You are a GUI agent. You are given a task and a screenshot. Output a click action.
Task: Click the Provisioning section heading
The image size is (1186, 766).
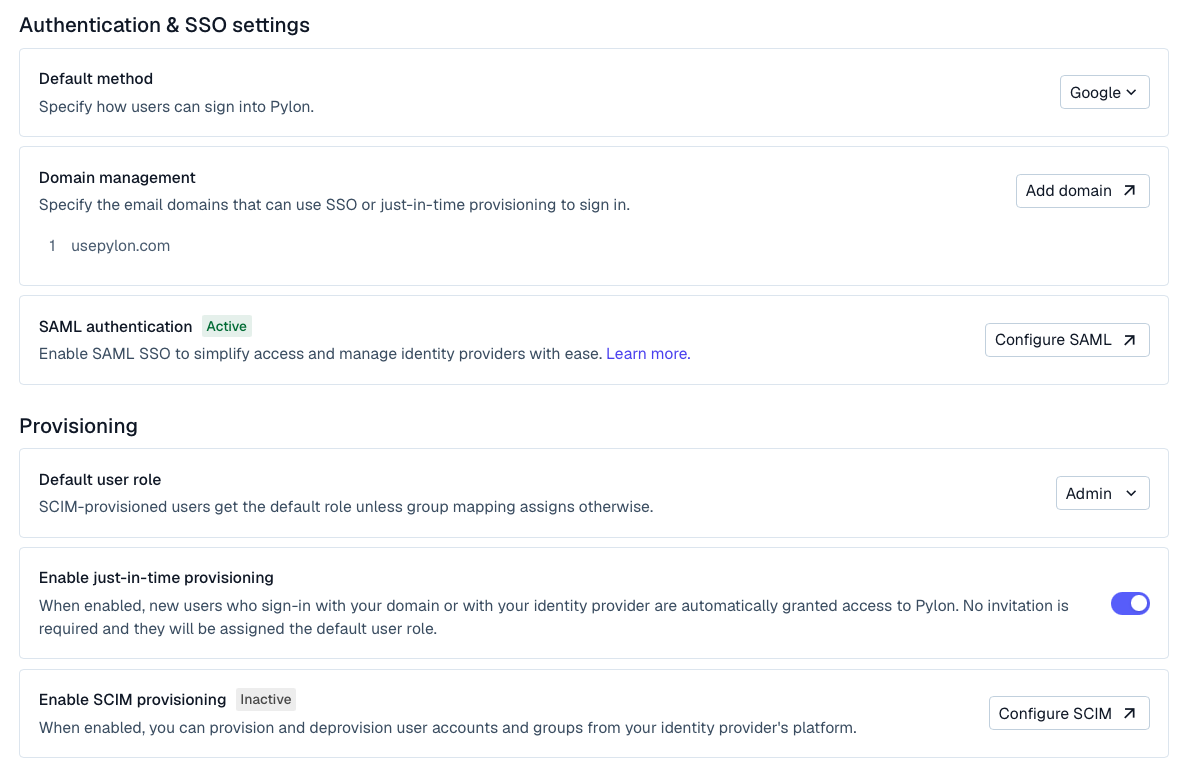(x=78, y=426)
